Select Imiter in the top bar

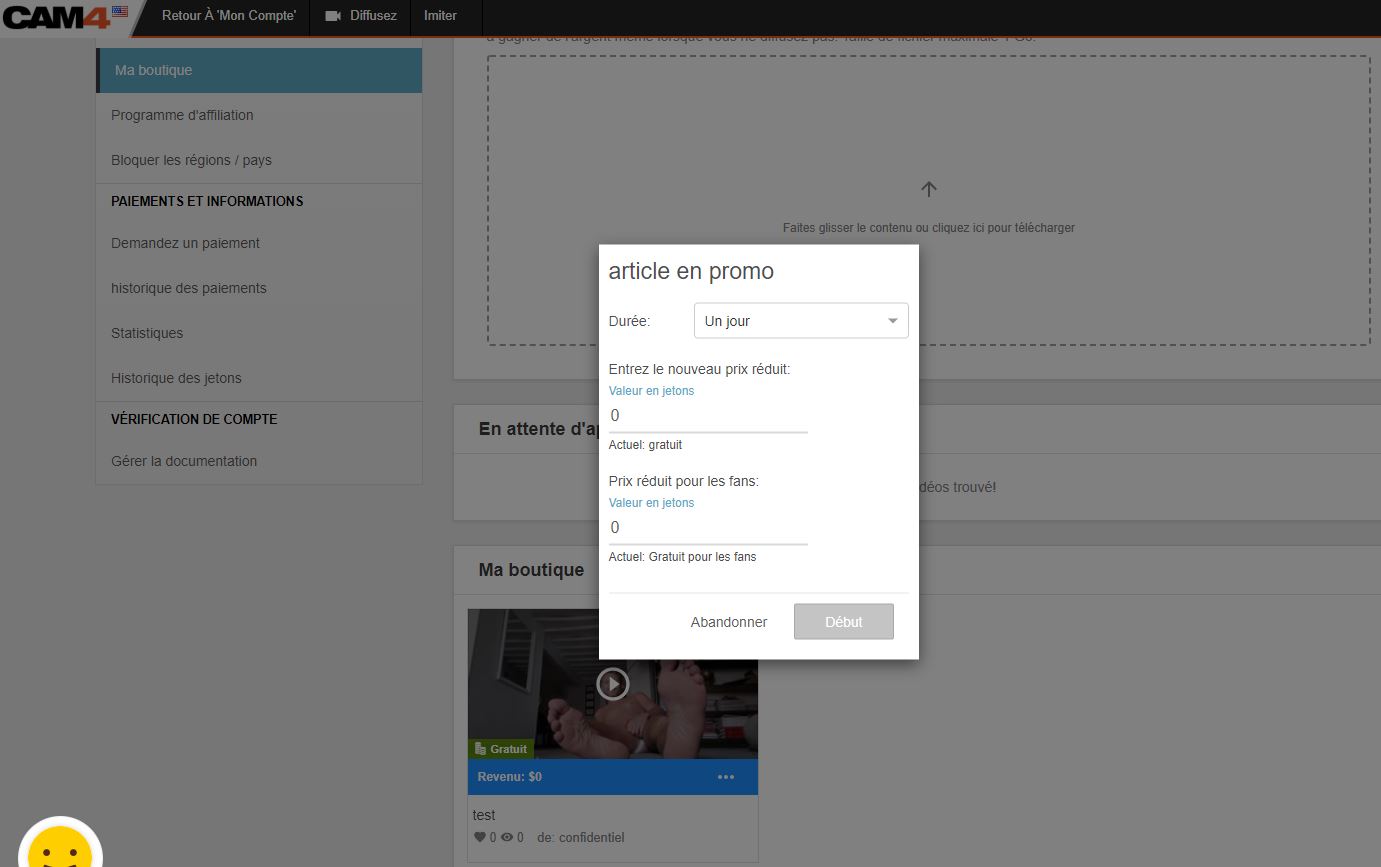tap(440, 16)
